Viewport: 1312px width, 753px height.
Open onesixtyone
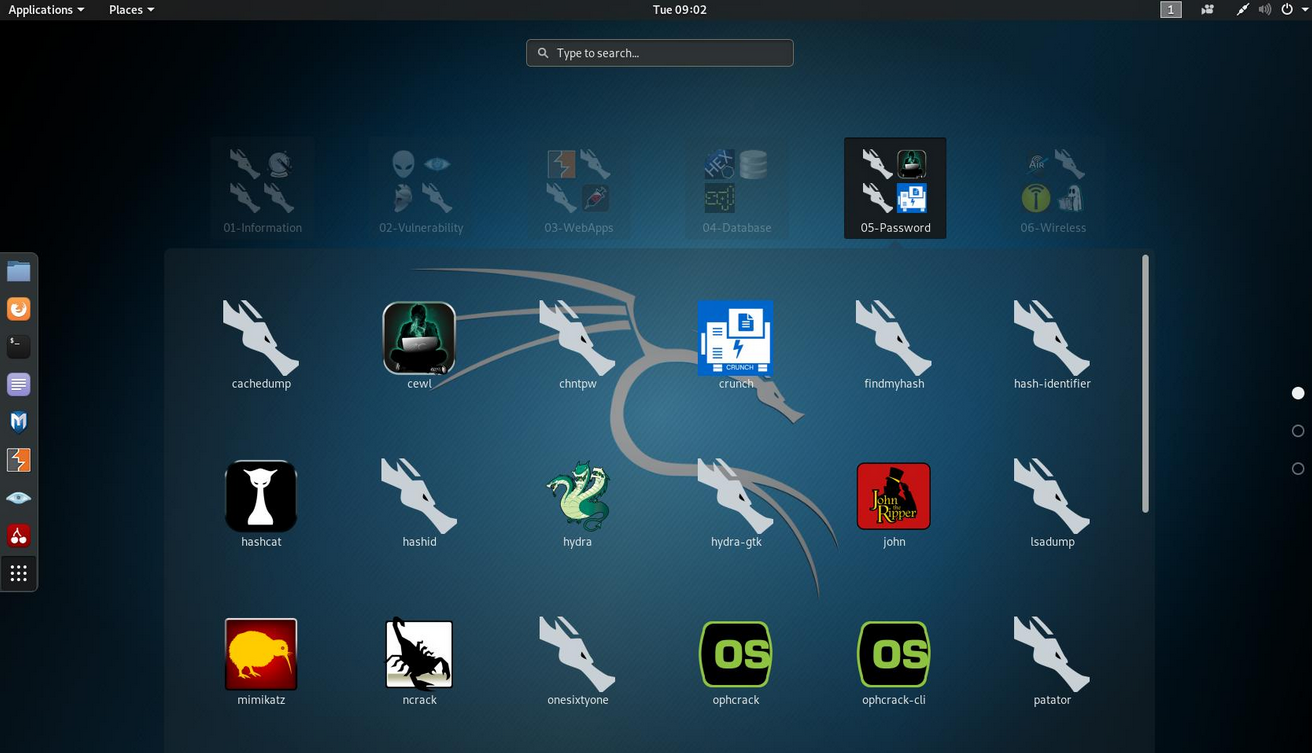coord(577,662)
